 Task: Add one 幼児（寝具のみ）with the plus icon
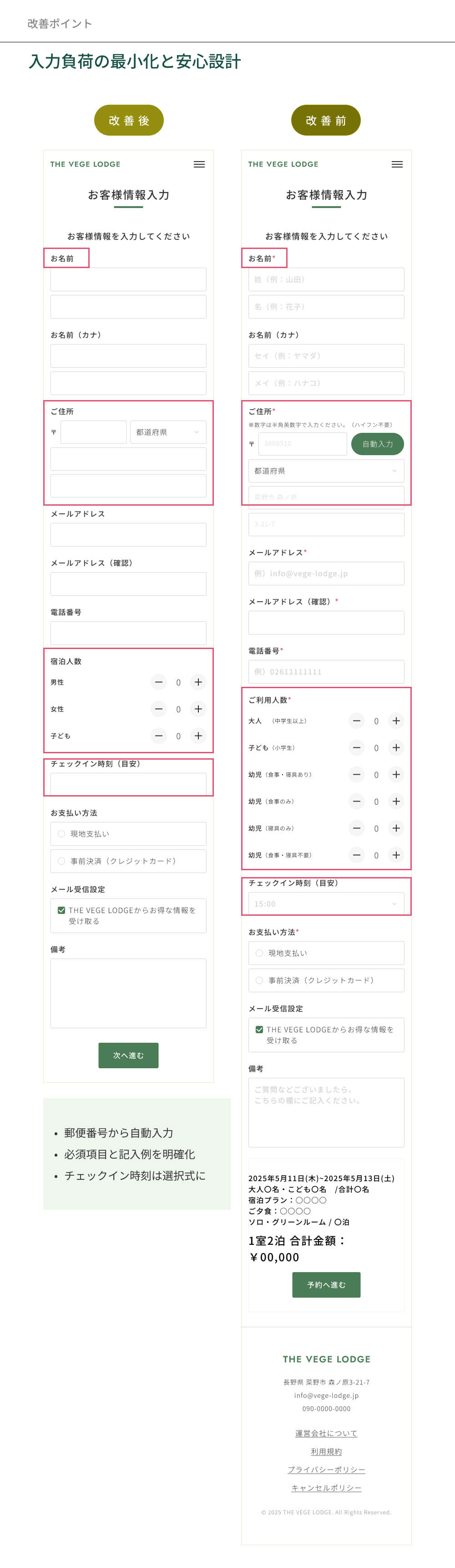coord(396,828)
